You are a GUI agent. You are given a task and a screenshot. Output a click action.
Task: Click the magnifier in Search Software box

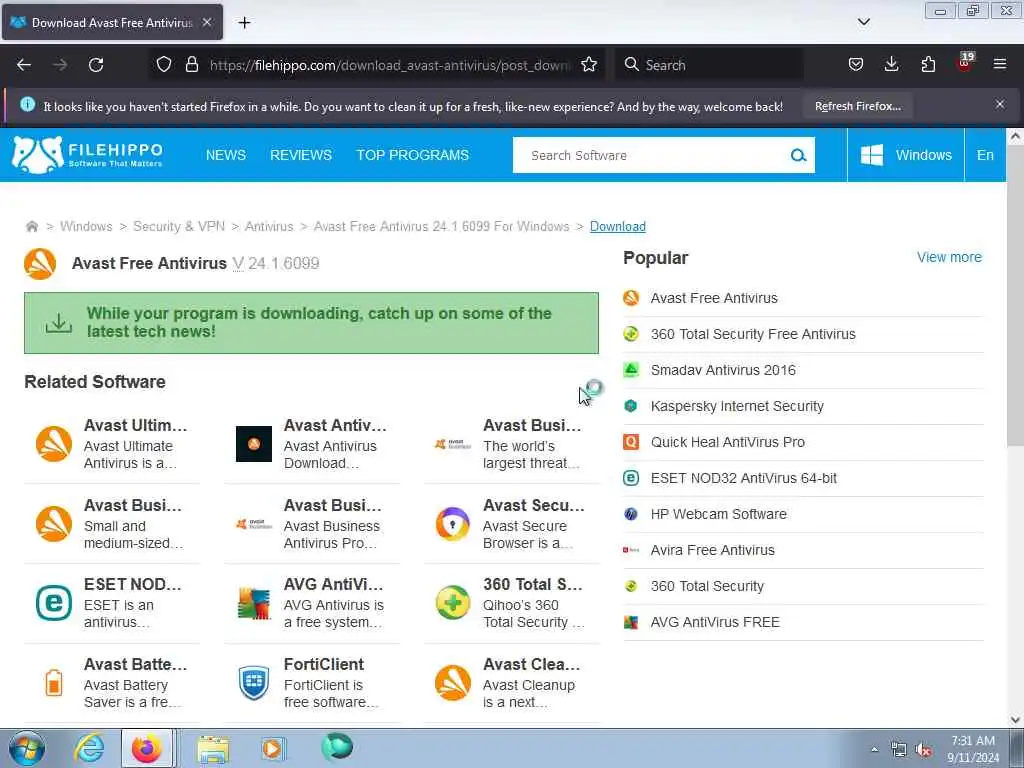(798, 155)
